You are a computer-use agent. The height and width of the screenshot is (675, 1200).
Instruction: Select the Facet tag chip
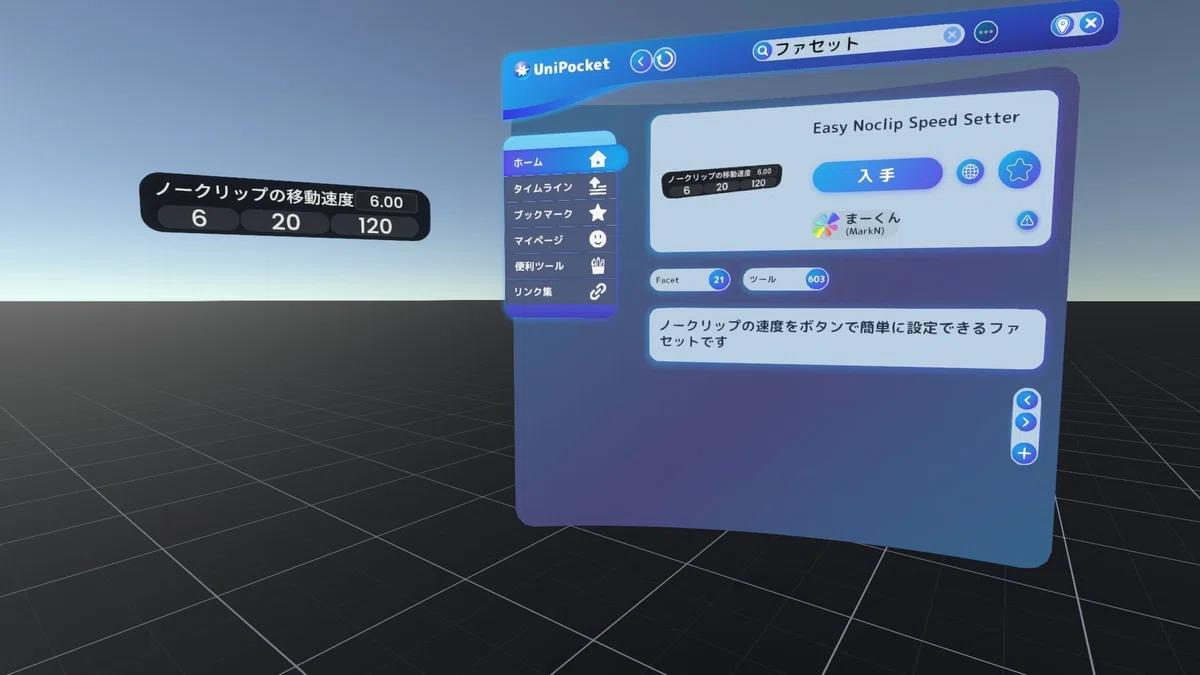pos(690,280)
